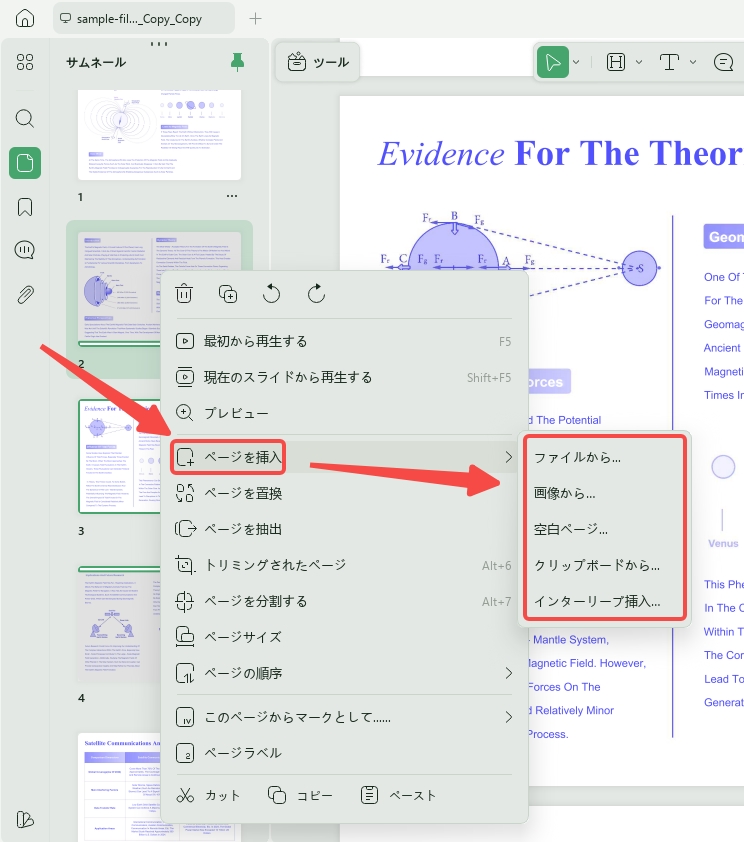
Task: Expand the text tool dropdown arrow
Action: (693, 62)
